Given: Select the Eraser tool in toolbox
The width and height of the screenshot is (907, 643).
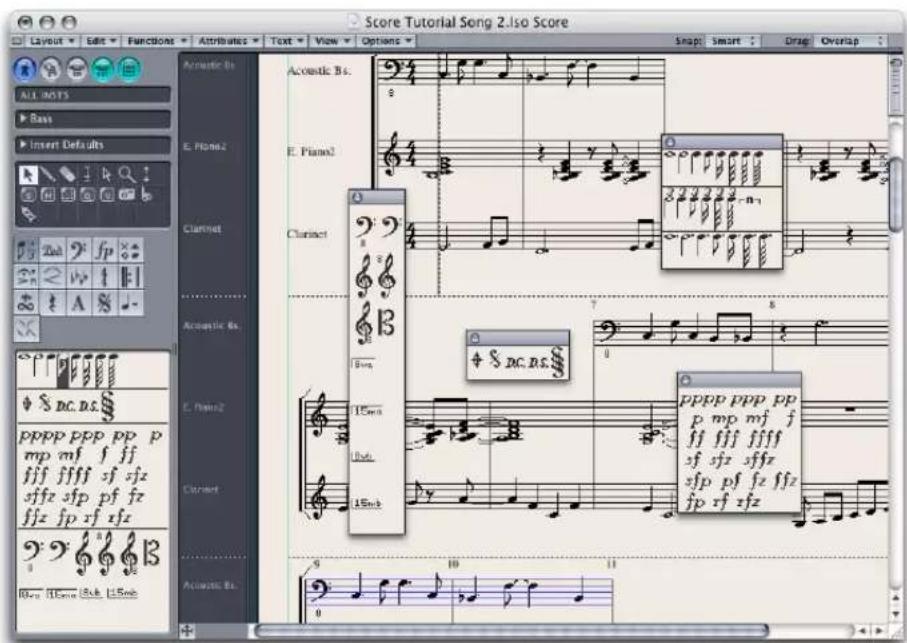Looking at the screenshot, I should click(x=68, y=175).
